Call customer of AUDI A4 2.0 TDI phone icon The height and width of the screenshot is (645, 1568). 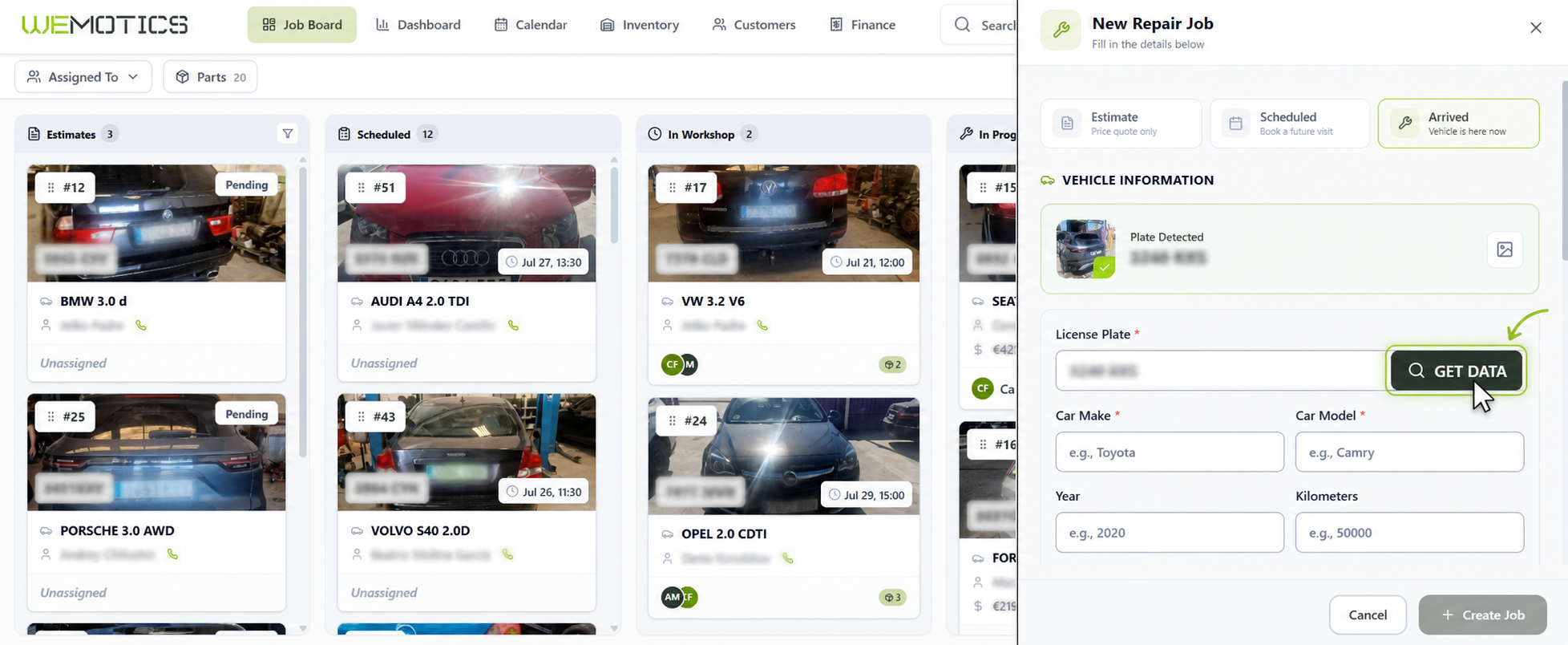tap(513, 326)
